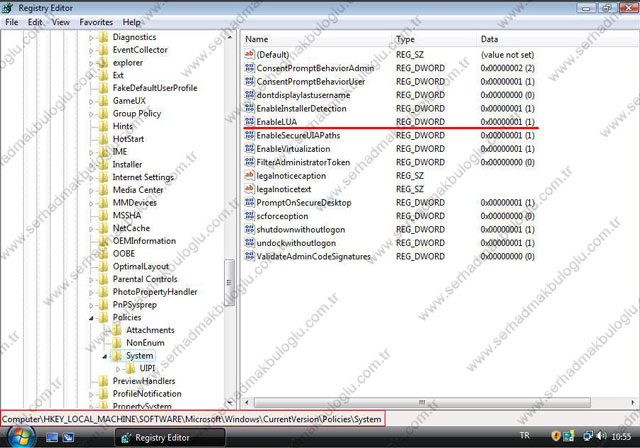Open the View menu
Image resolution: width=640 pixels, height=448 pixels.
(60, 22)
